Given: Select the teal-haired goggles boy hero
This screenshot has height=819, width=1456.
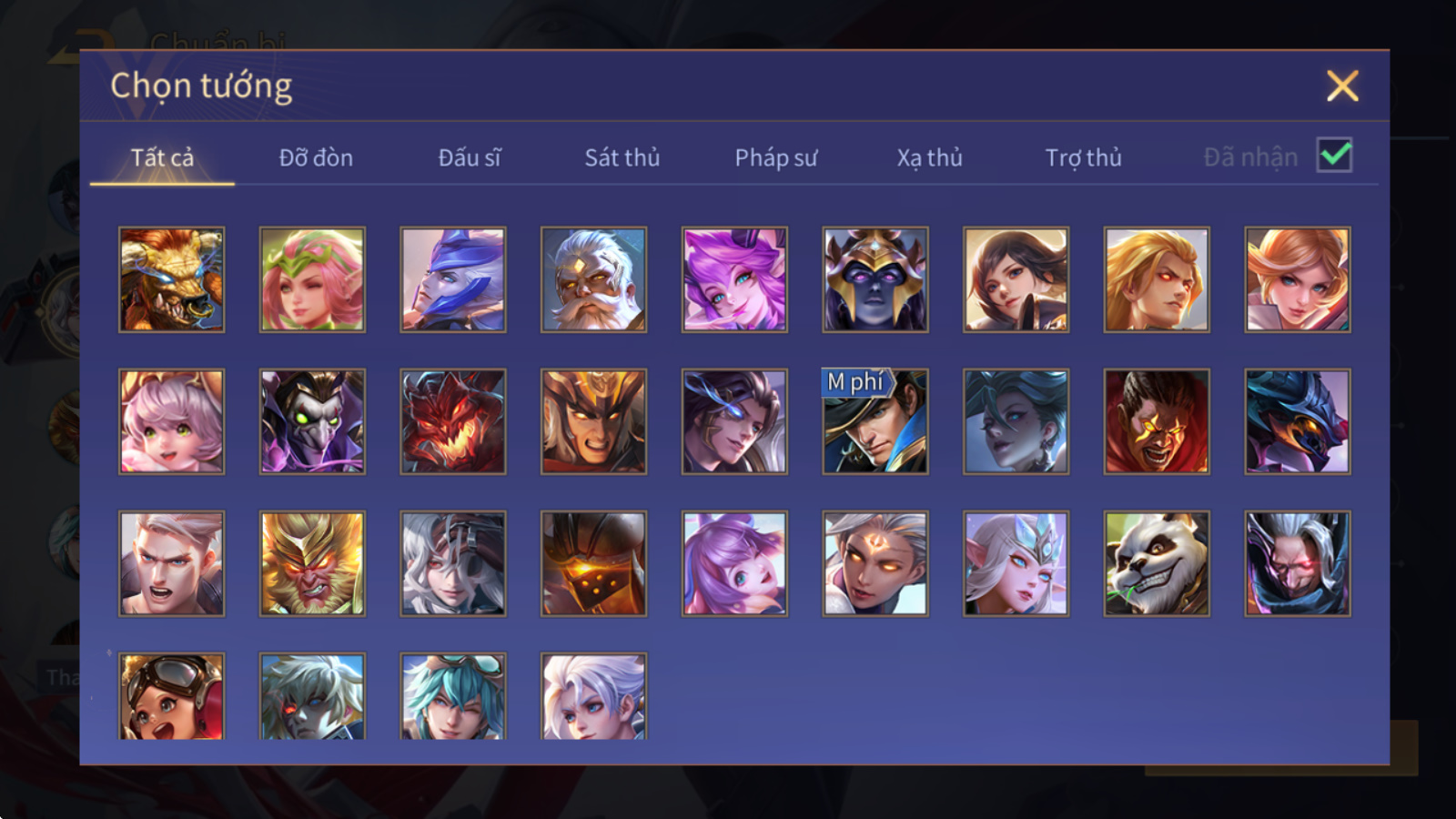Looking at the screenshot, I should 453,696.
